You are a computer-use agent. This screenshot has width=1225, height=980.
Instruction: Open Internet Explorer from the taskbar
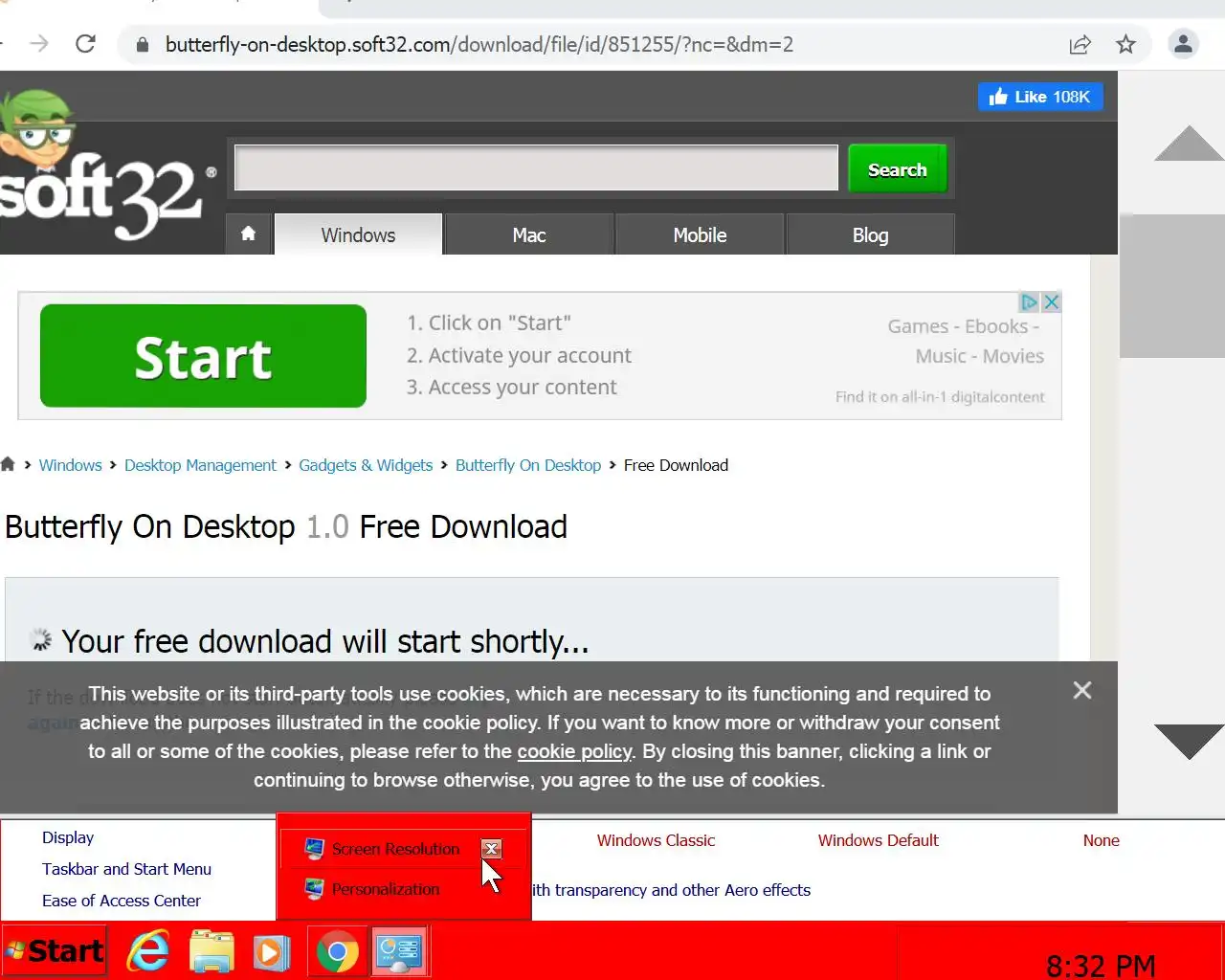[x=148, y=951]
